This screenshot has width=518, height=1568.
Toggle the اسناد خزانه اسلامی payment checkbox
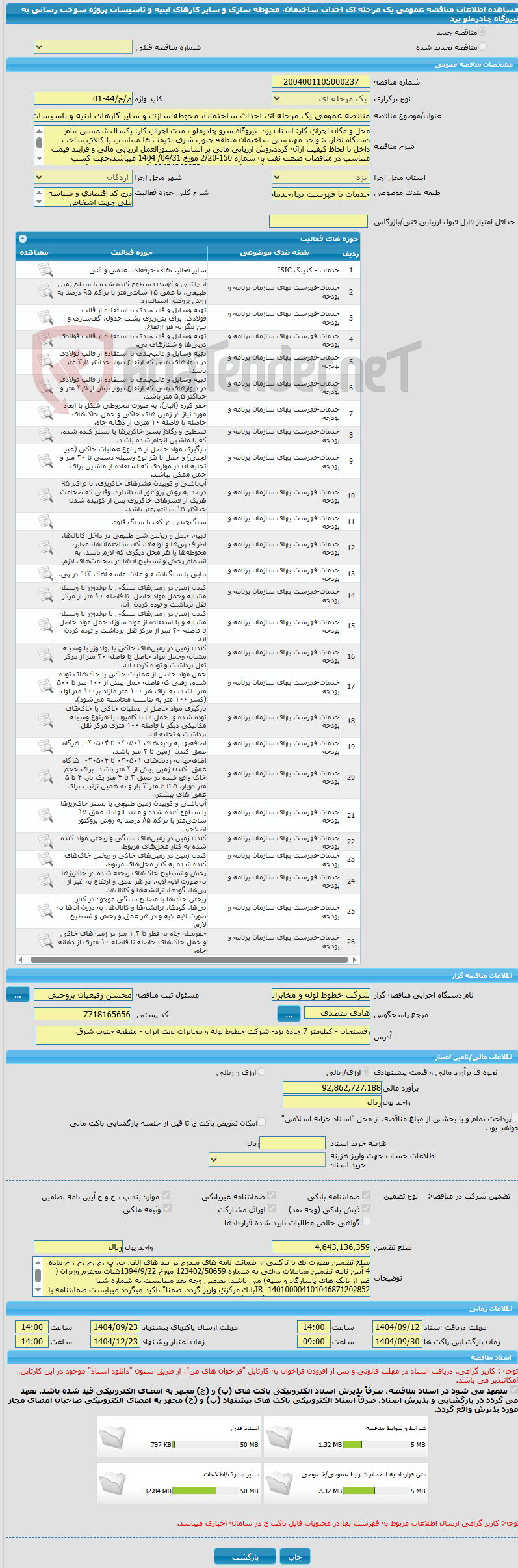tap(514, 1117)
